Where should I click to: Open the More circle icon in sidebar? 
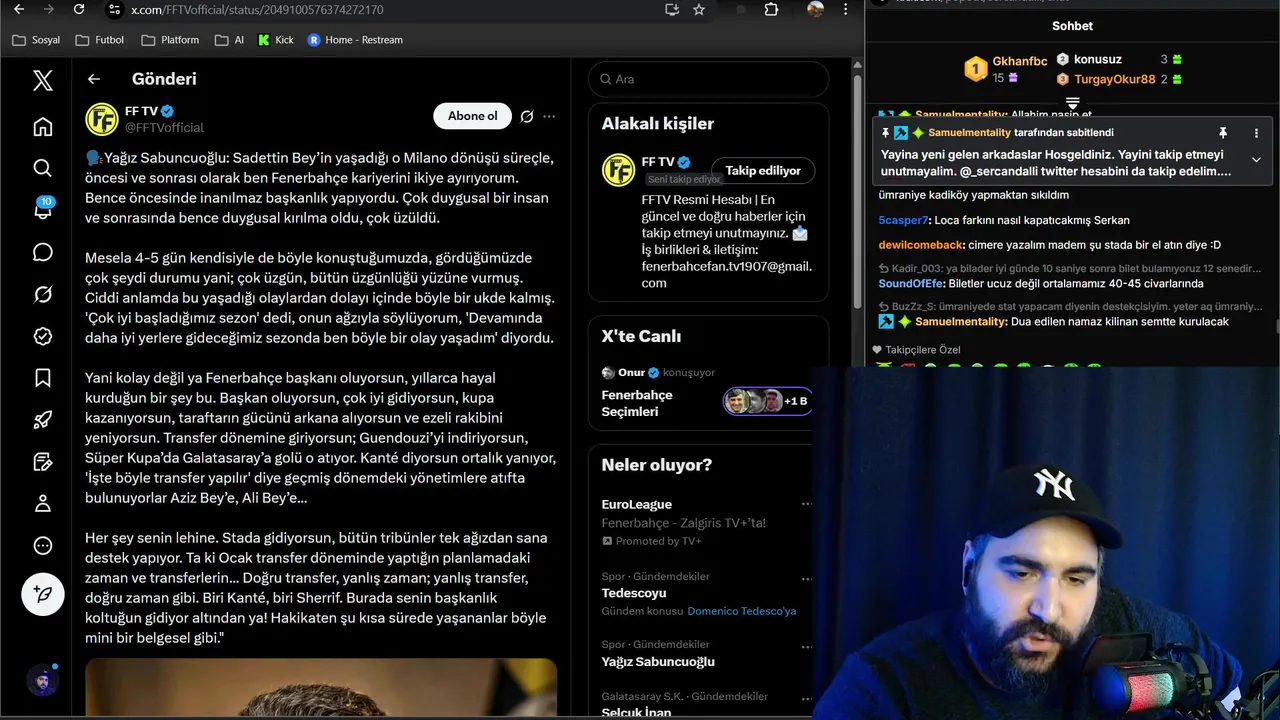pos(42,546)
